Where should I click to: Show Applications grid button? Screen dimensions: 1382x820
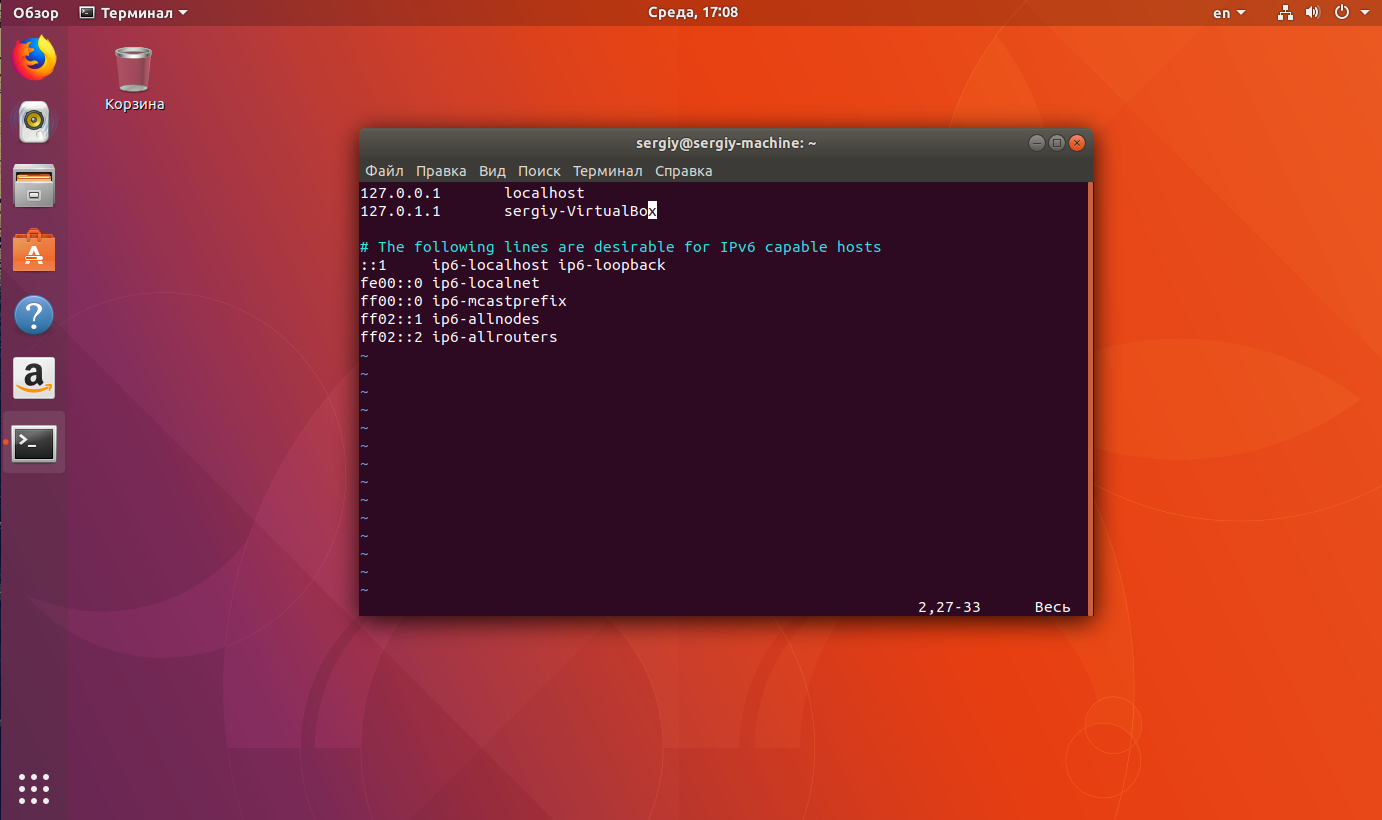pyautogui.click(x=34, y=788)
